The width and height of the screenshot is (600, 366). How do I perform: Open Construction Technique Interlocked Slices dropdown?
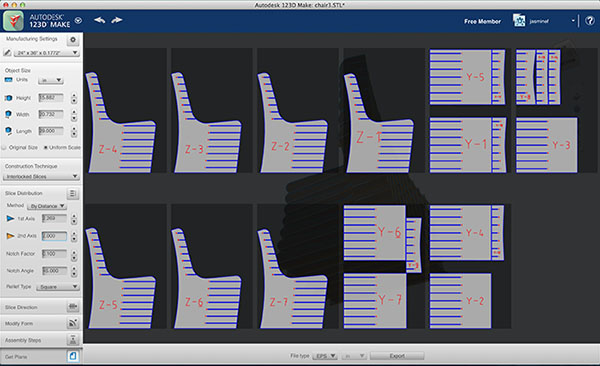point(41,176)
